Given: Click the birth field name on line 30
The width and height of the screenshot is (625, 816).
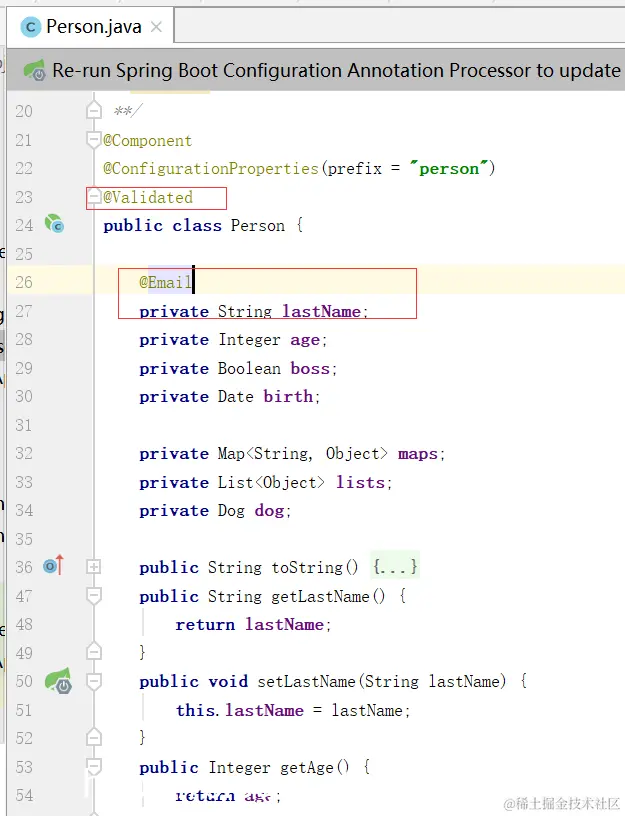Looking at the screenshot, I should [288, 397].
